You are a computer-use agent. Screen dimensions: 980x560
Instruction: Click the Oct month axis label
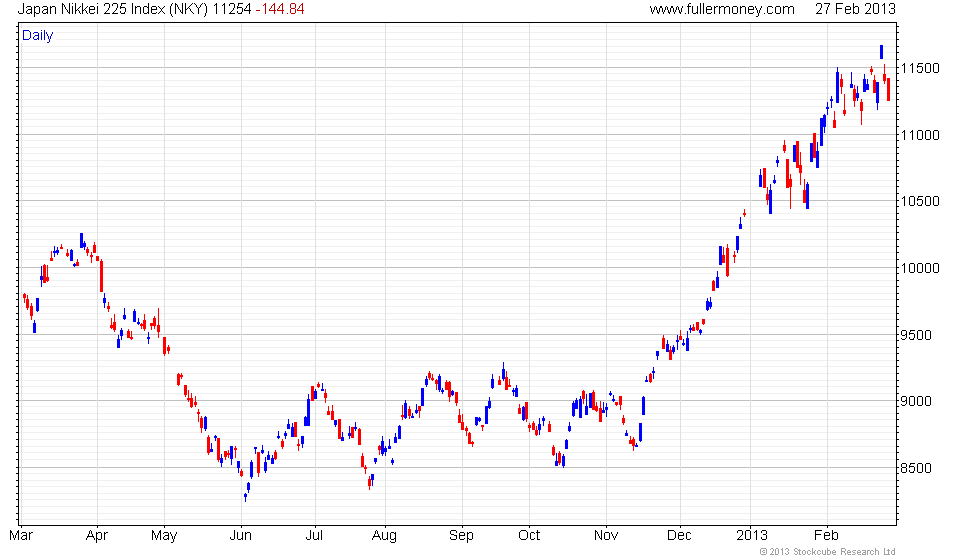[x=529, y=536]
